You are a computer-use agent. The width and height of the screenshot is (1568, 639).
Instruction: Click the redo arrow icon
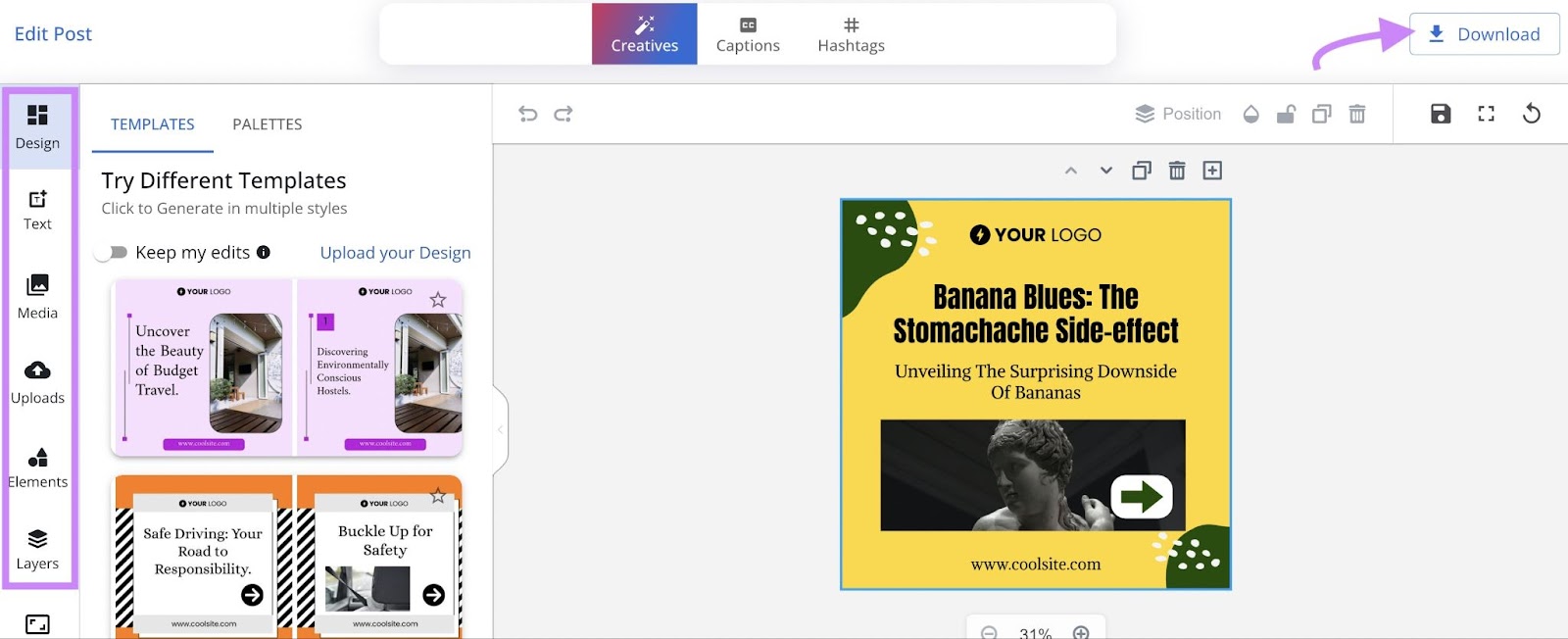tap(563, 114)
